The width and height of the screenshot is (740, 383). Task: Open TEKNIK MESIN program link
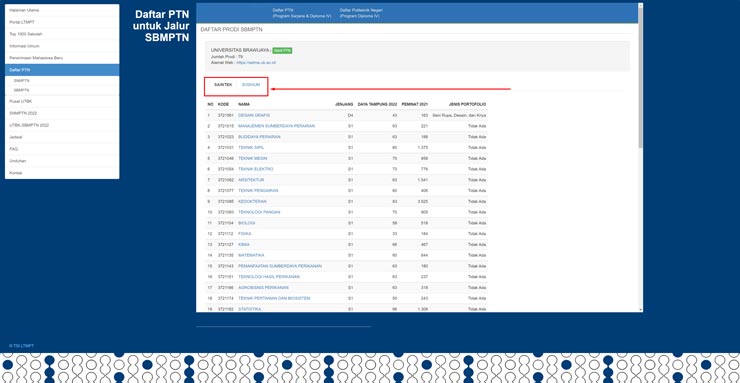[x=252, y=158]
